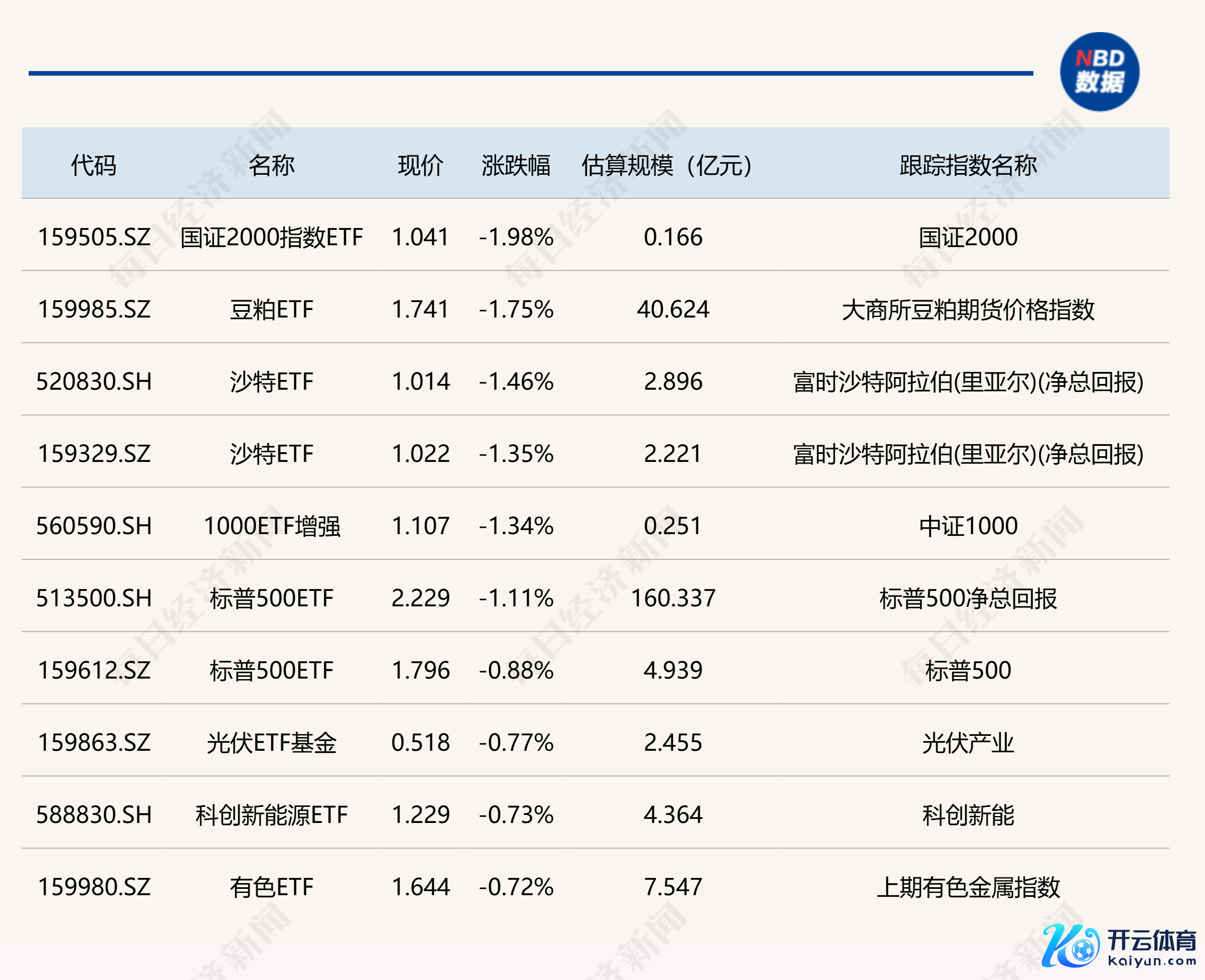The height and width of the screenshot is (980, 1205).
Task: Click the 1000ETF增强 name cell
Action: pyautogui.click(x=272, y=526)
